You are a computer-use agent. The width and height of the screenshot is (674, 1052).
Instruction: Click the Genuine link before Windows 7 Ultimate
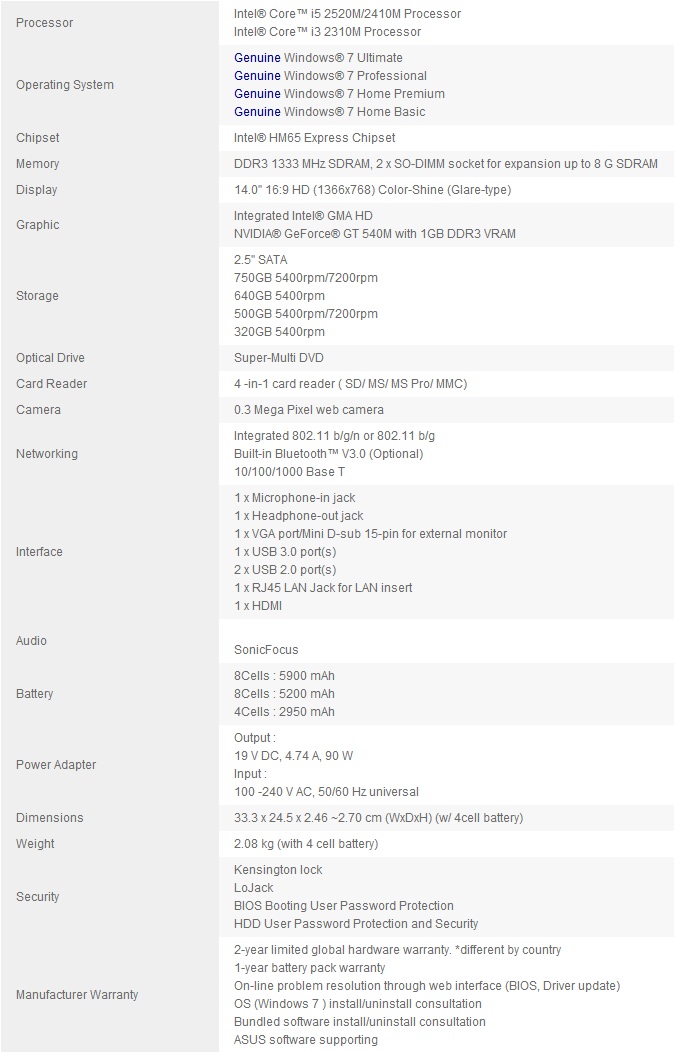click(257, 58)
